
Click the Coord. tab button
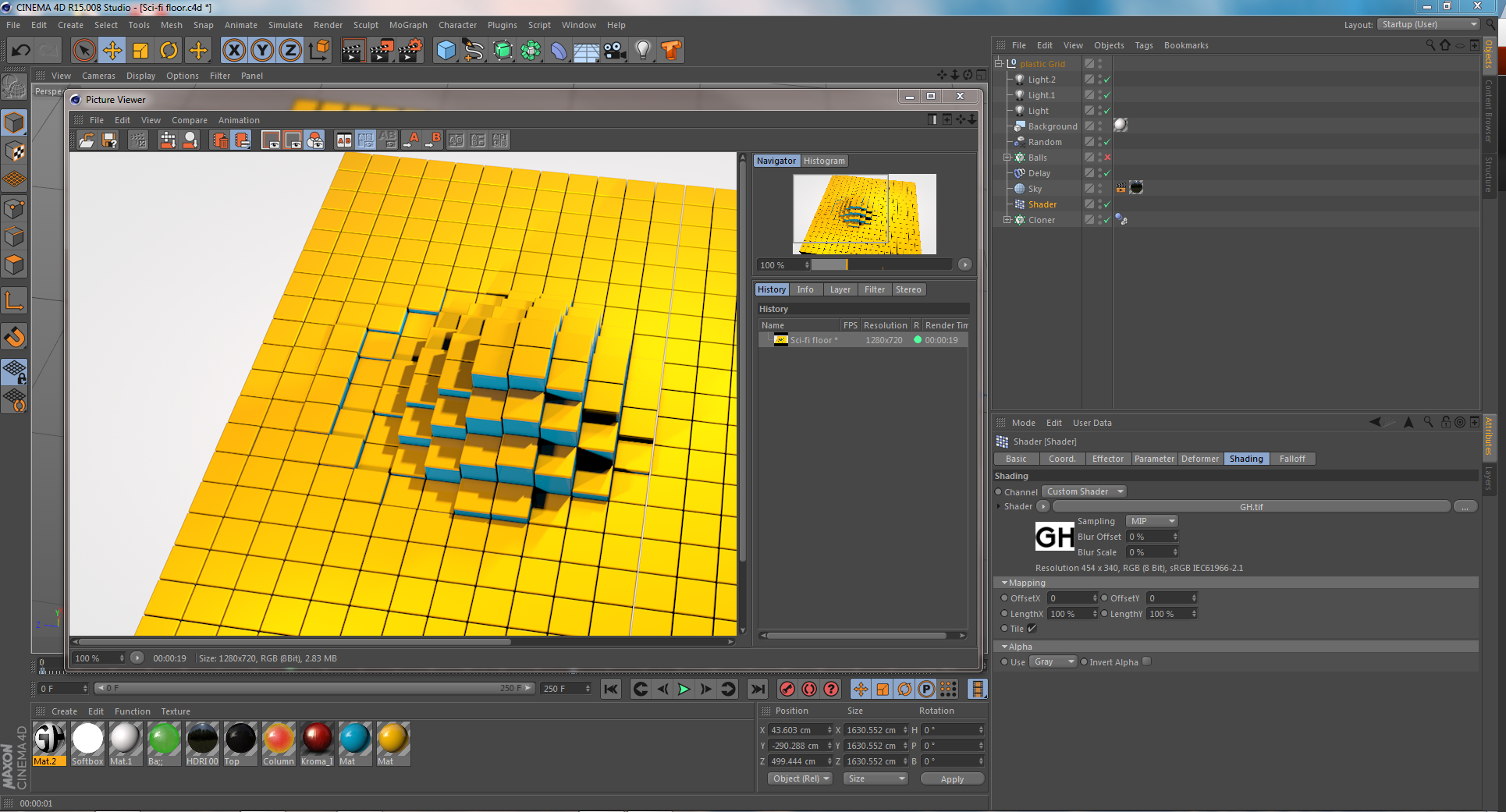pyautogui.click(x=1061, y=459)
